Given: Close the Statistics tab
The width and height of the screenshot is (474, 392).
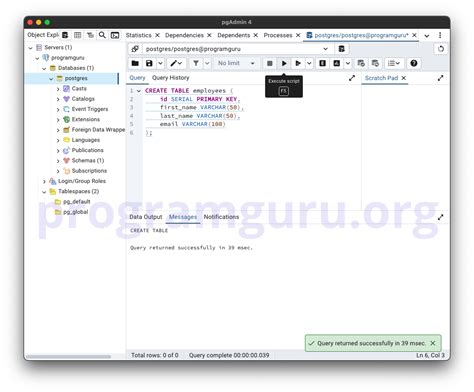Looking at the screenshot, I should (x=157, y=35).
